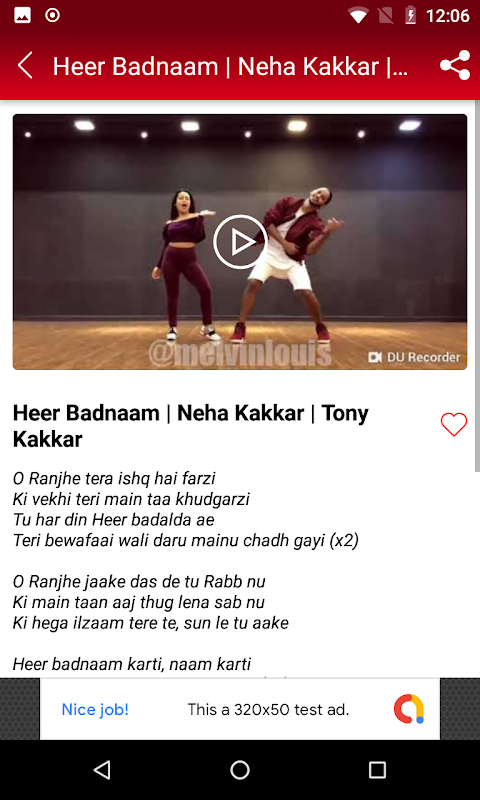Click the image notification icon in status bar
This screenshot has height=800, width=480.
[22, 16]
